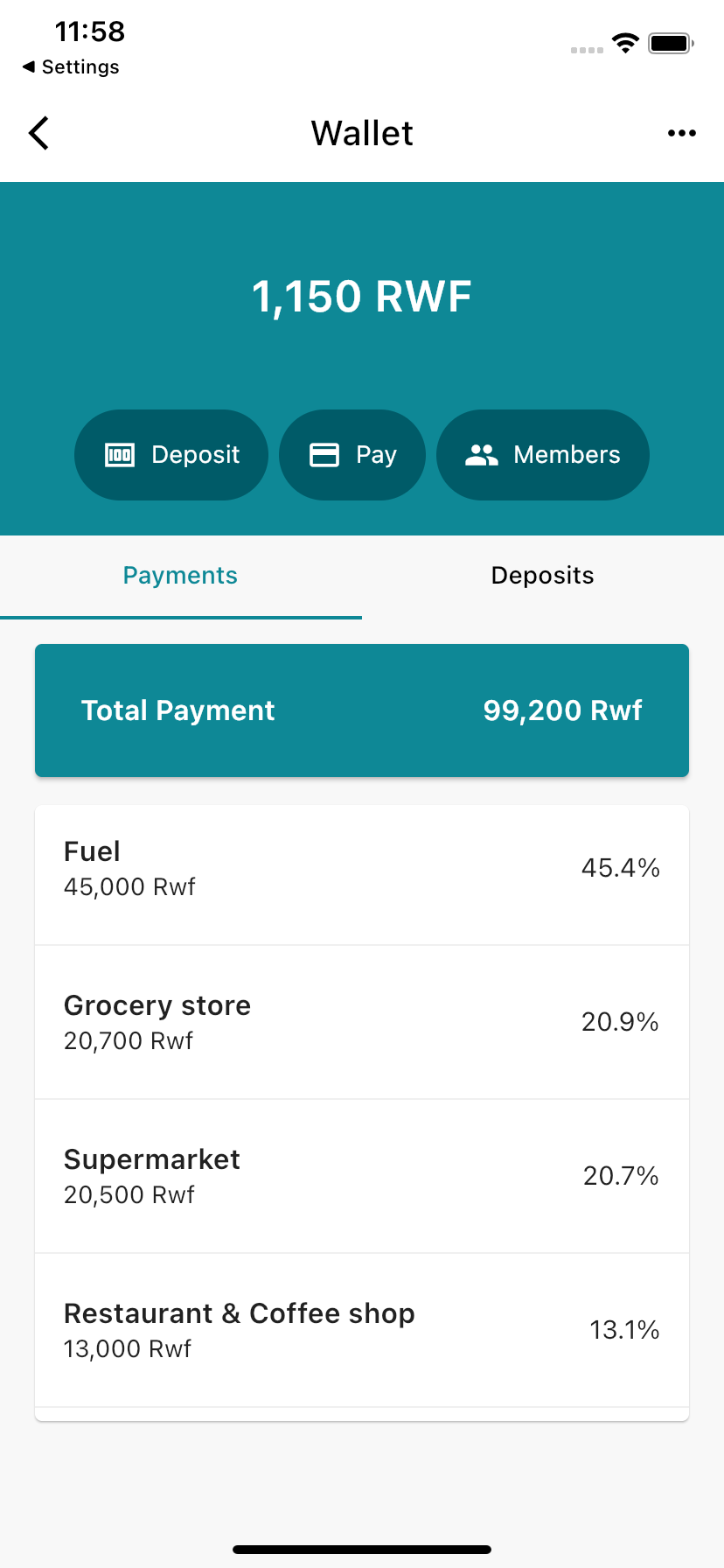724x1568 pixels.
Task: Open the Supermarket payment row
Action: [x=362, y=1176]
